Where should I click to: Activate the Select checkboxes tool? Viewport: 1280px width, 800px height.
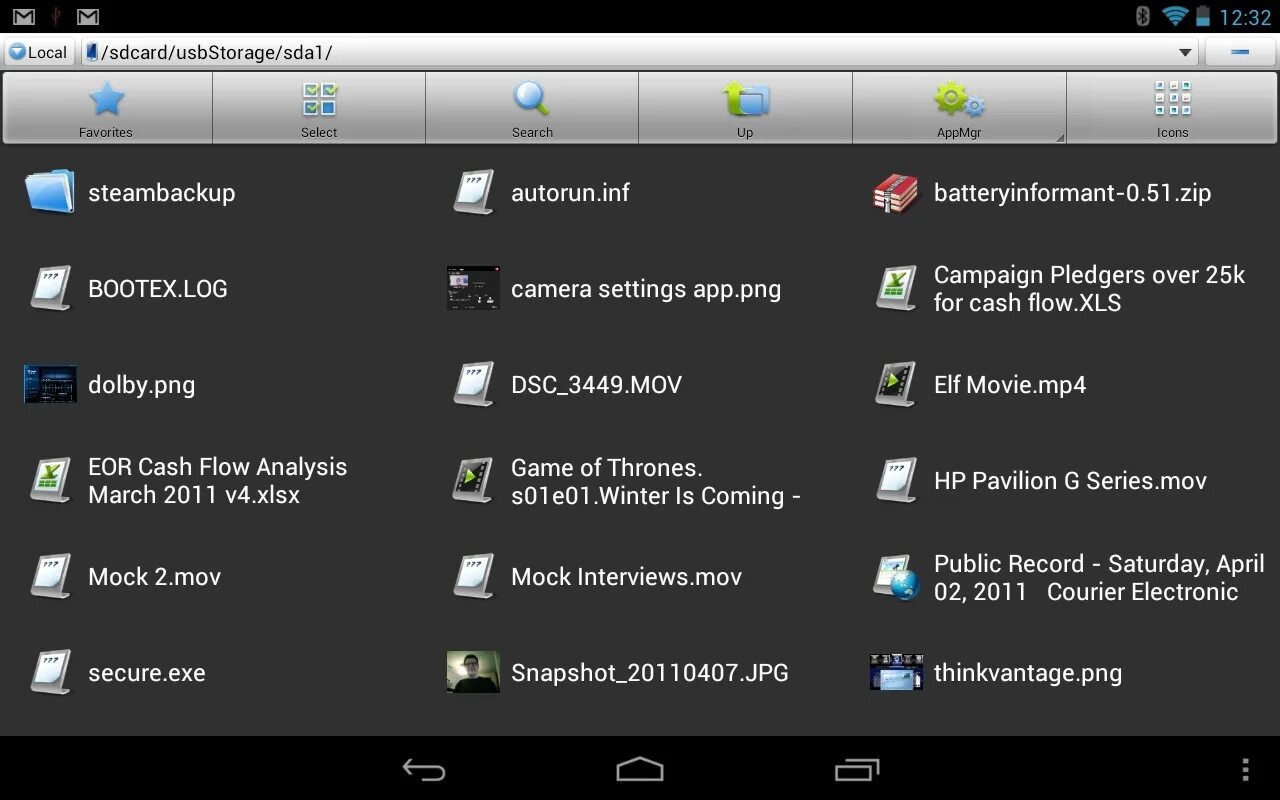[x=319, y=108]
